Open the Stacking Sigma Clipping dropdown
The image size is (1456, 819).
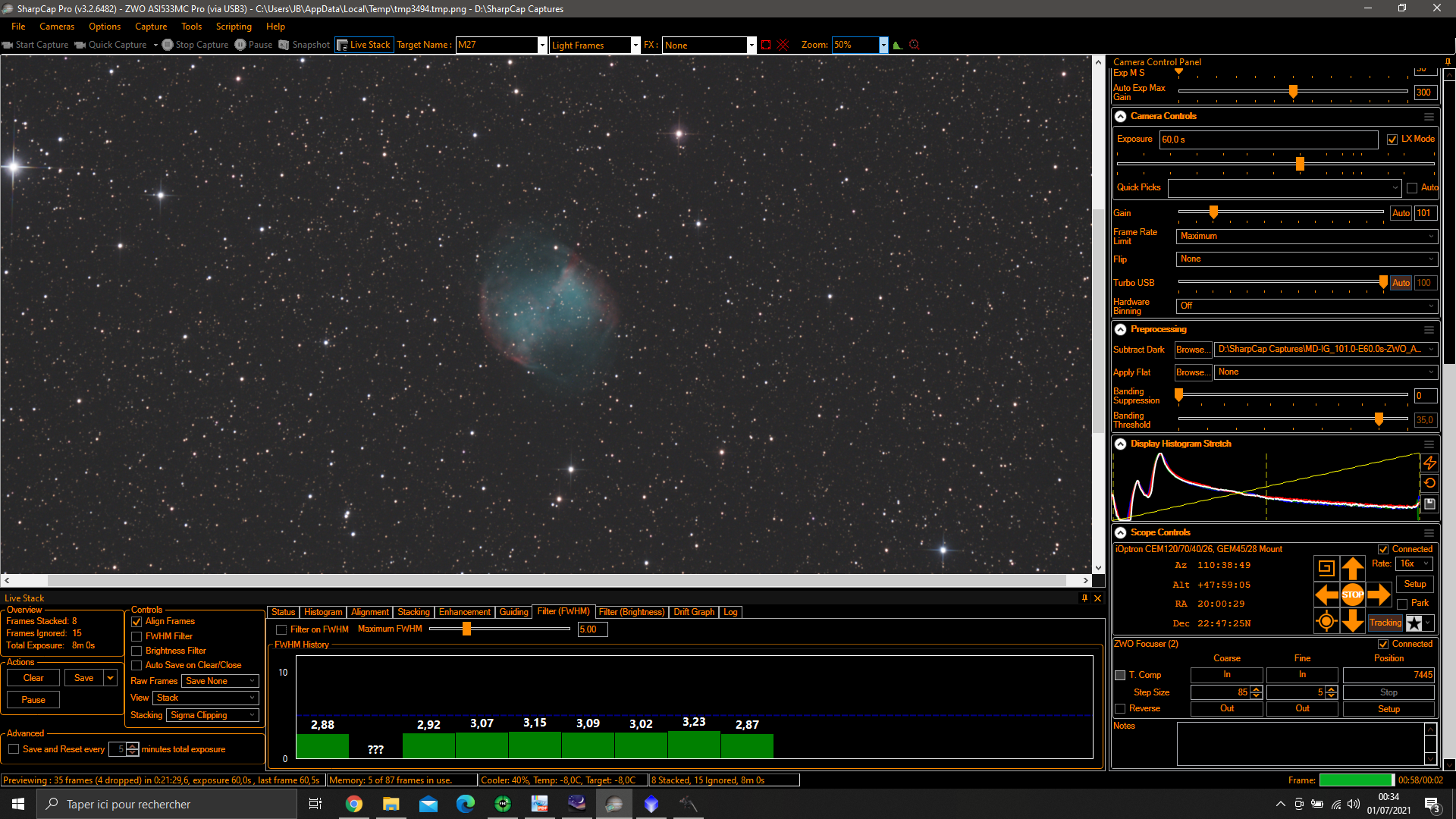(x=213, y=715)
